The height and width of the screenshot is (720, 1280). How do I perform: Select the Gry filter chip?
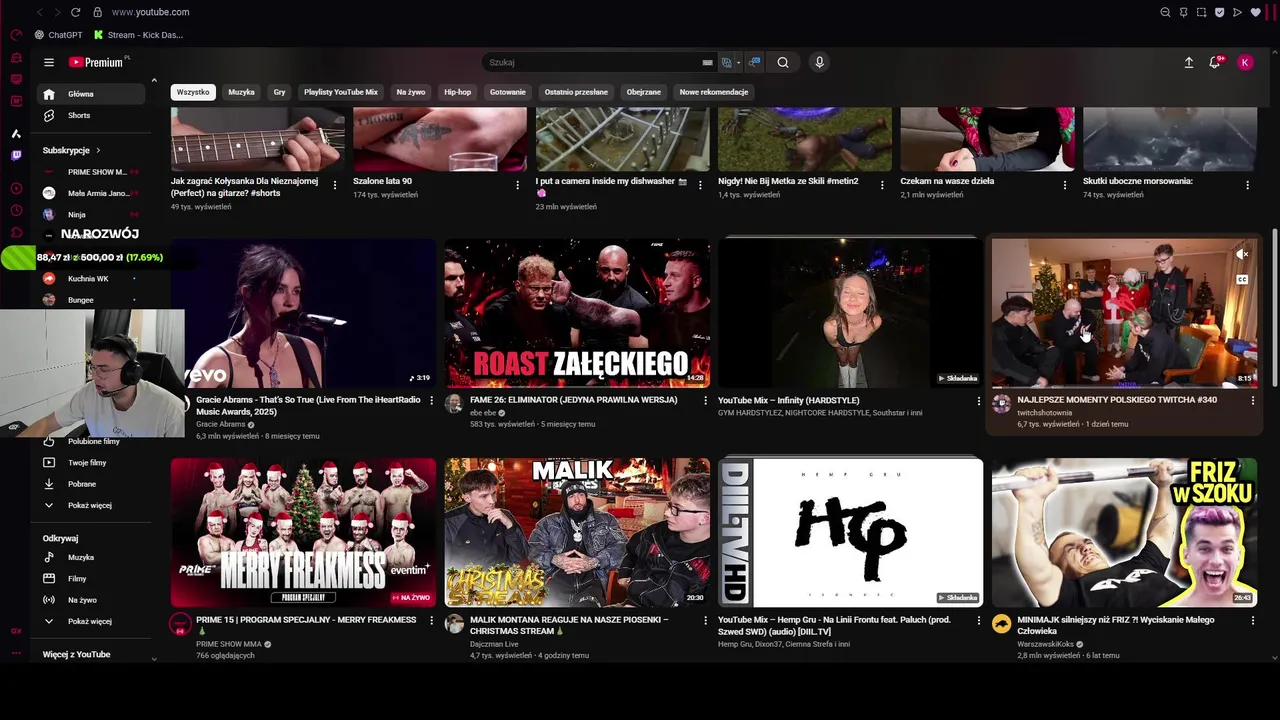point(279,92)
